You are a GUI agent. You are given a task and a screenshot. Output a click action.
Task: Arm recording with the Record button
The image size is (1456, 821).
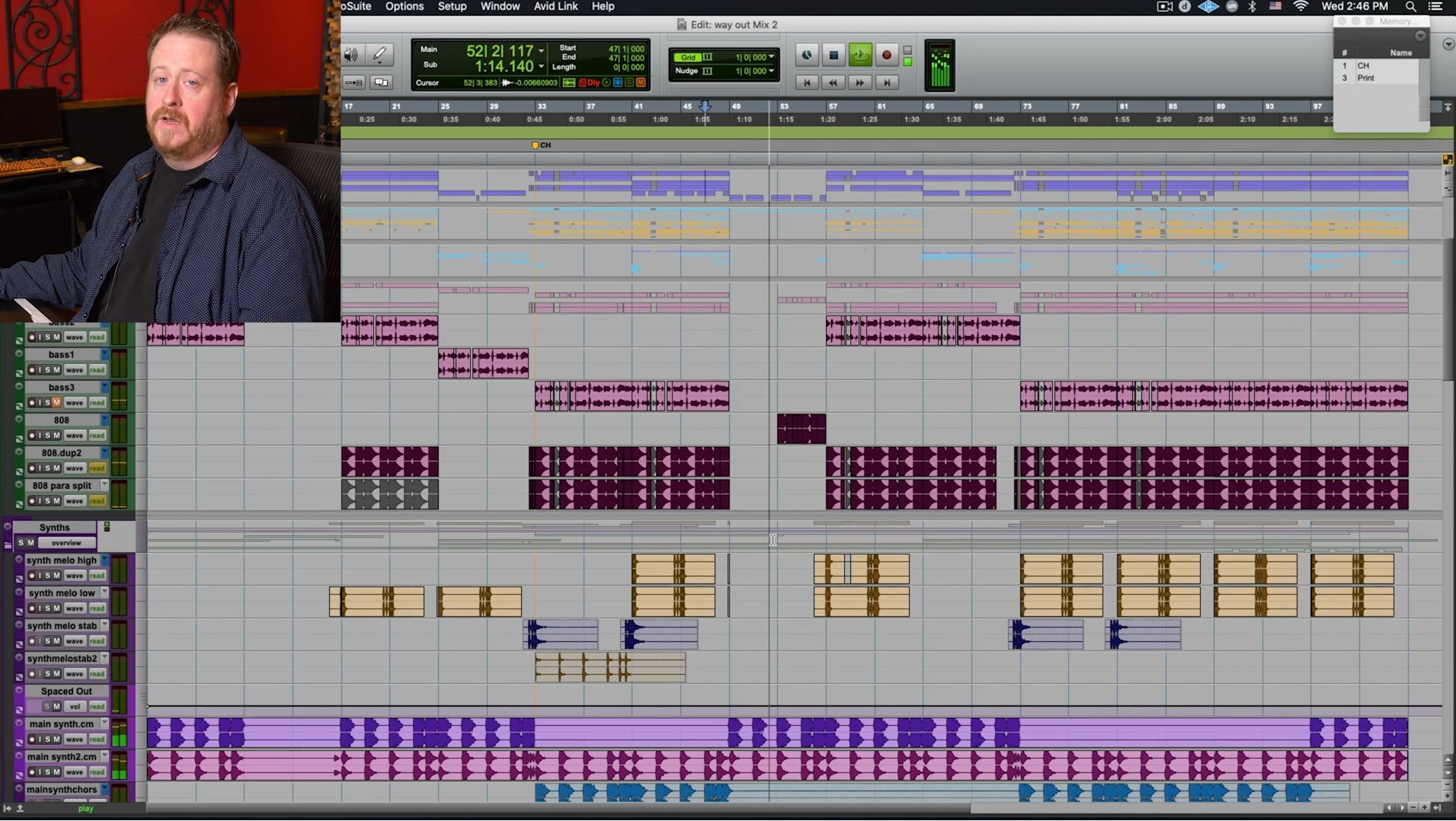(886, 55)
